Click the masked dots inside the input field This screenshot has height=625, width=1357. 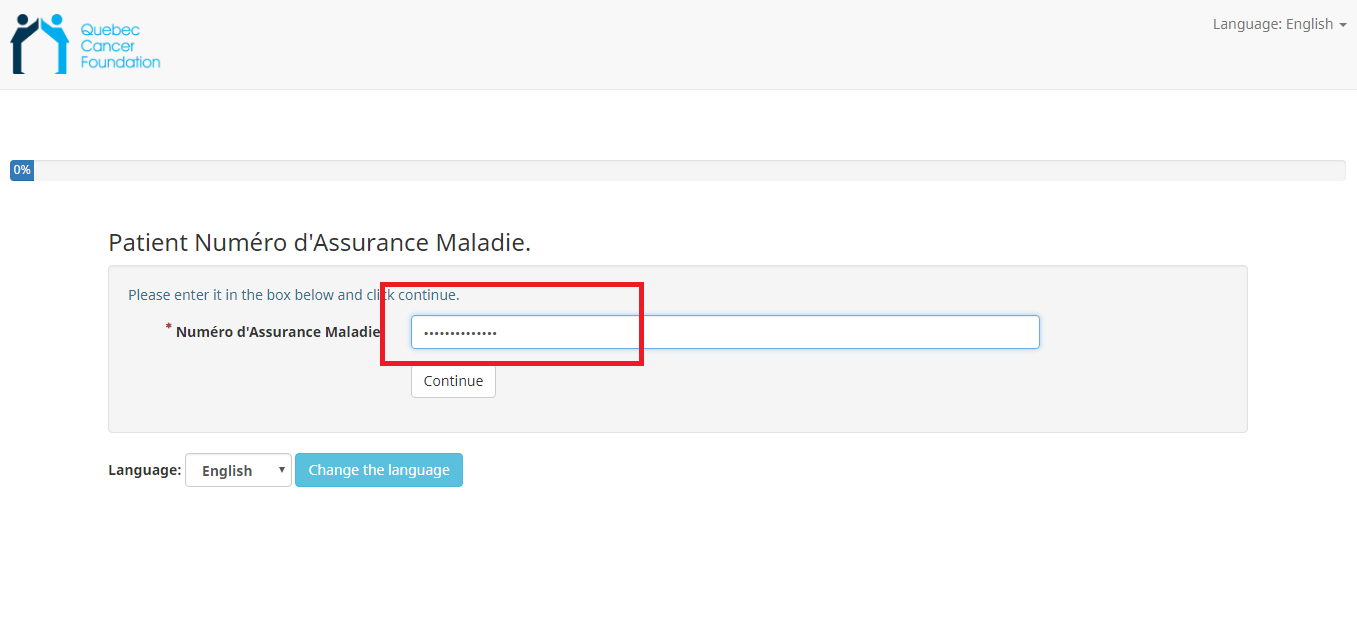(x=460, y=333)
